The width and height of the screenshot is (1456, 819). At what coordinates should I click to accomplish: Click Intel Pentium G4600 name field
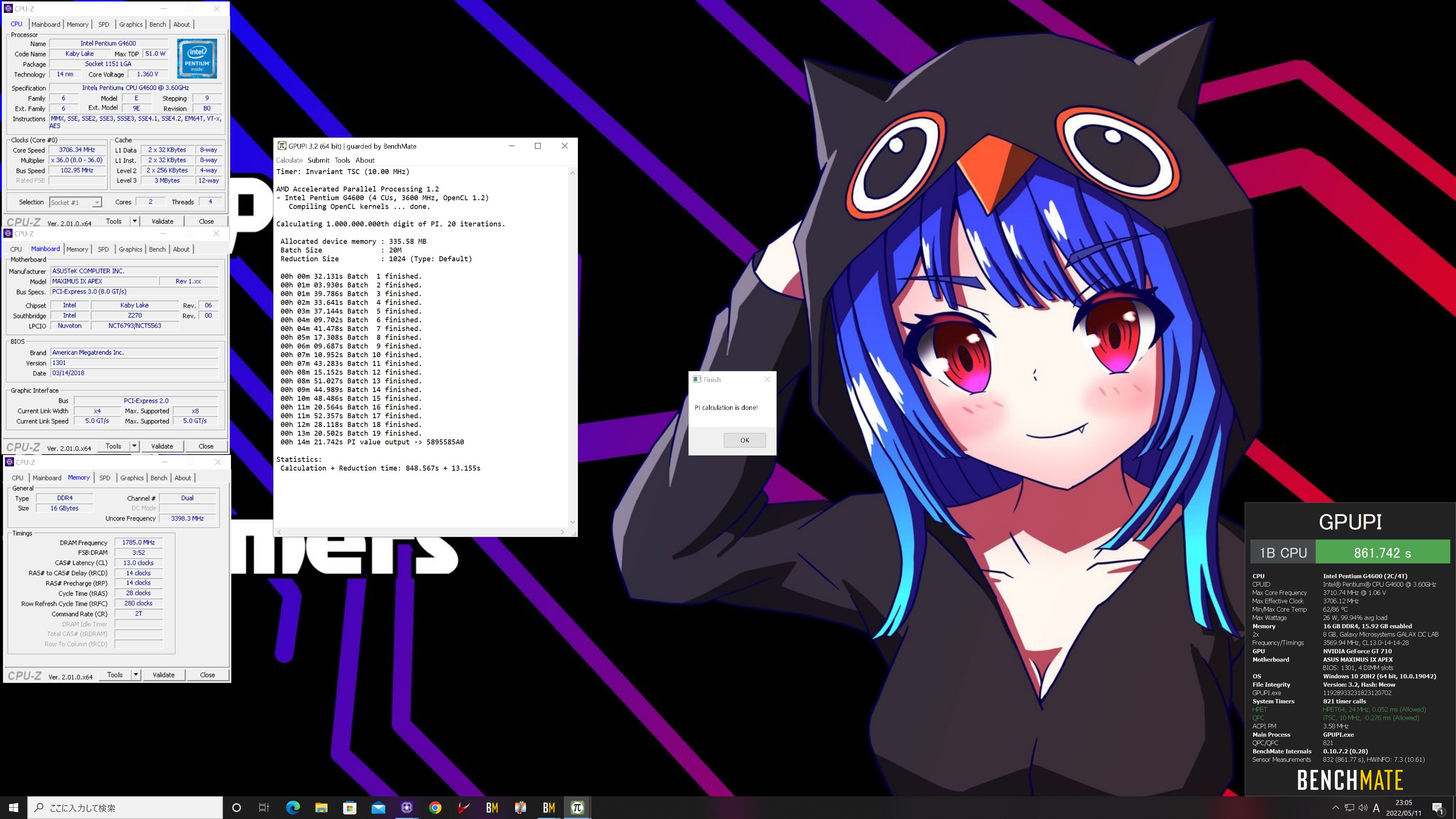108,43
